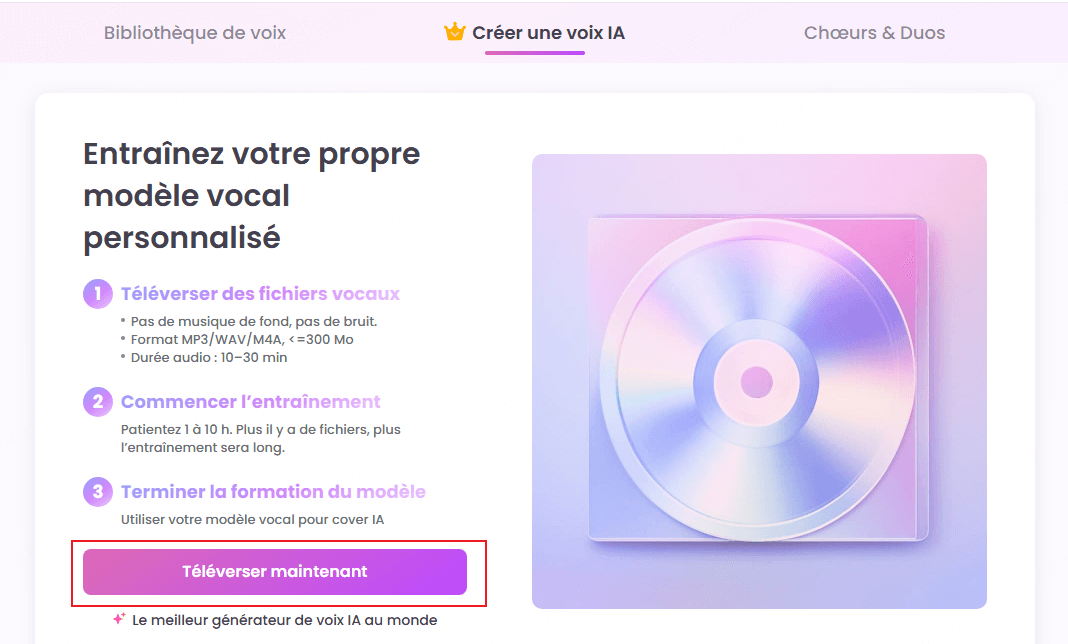Click the "Pas de musique de fond" bullet text
Image resolution: width=1068 pixels, height=644 pixels.
coord(253,321)
